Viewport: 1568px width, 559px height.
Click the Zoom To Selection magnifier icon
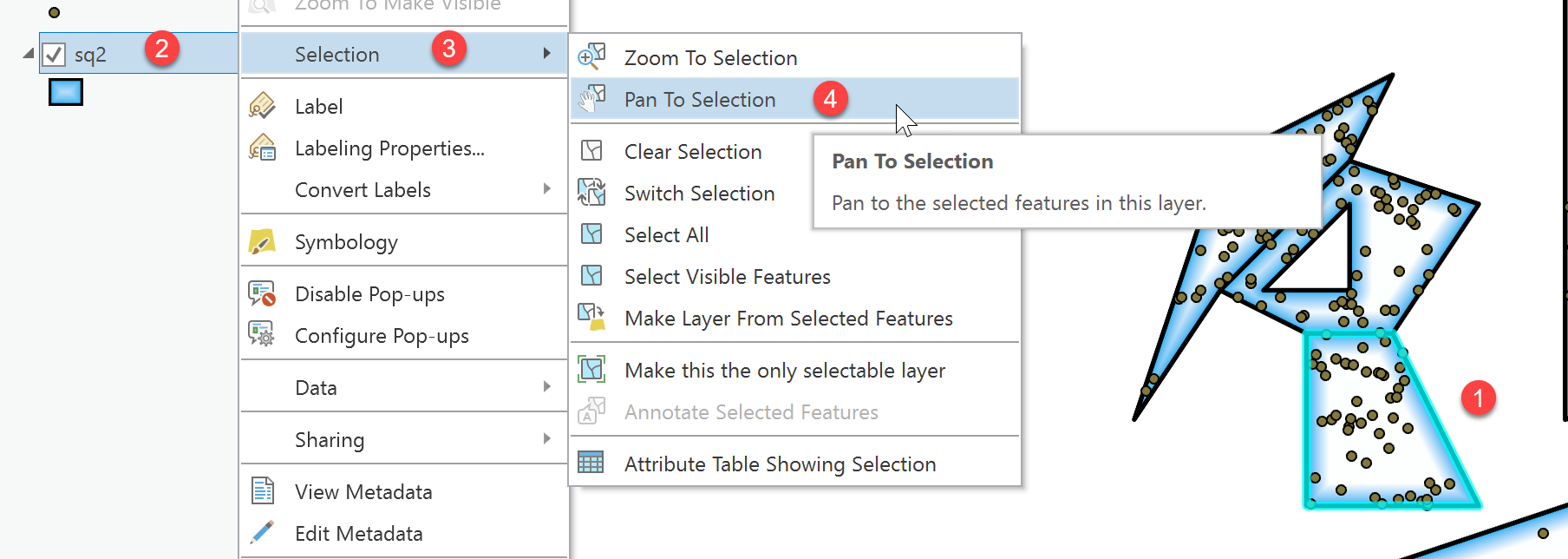point(592,56)
